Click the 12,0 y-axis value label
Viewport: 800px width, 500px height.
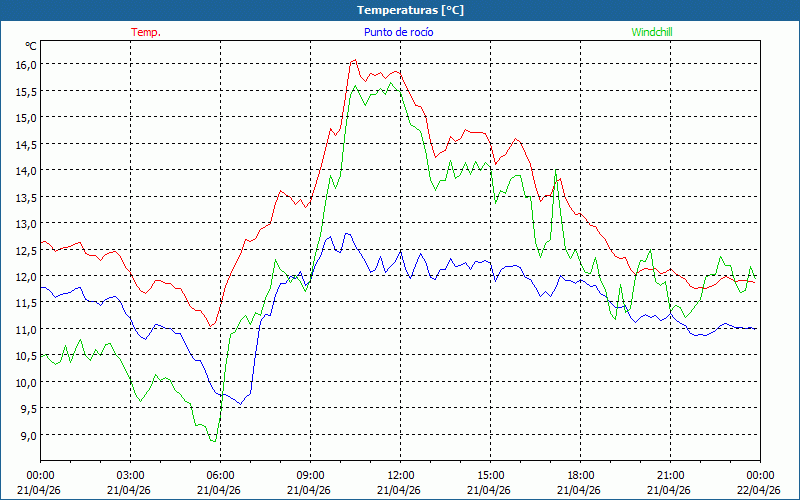pos(26,276)
